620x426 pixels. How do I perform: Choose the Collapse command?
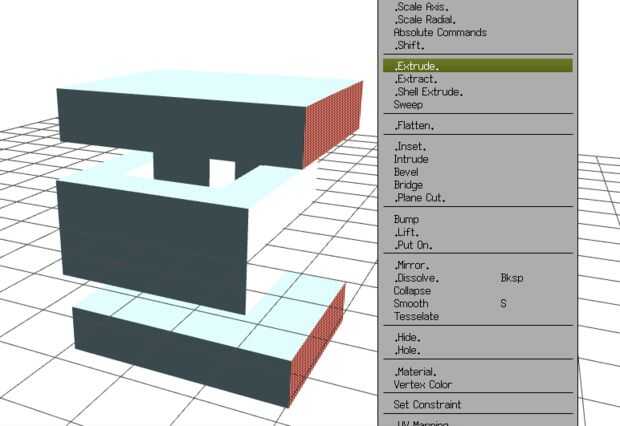[478, 291]
